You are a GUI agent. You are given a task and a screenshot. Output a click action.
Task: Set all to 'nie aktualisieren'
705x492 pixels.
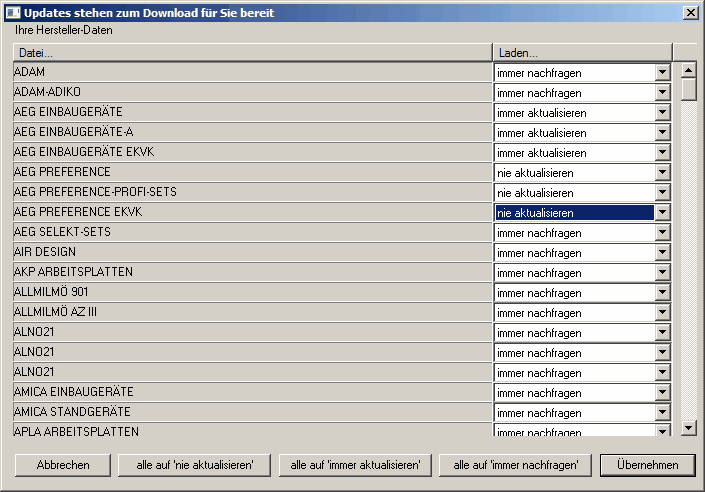pyautogui.click(x=194, y=465)
